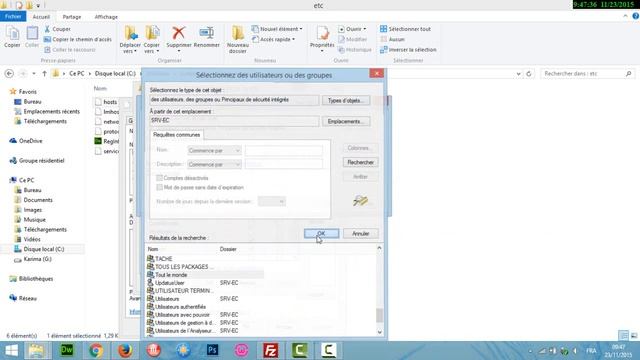Screen dimensions: 640x360
Task: Click the Annuler button
Action: click(x=360, y=233)
